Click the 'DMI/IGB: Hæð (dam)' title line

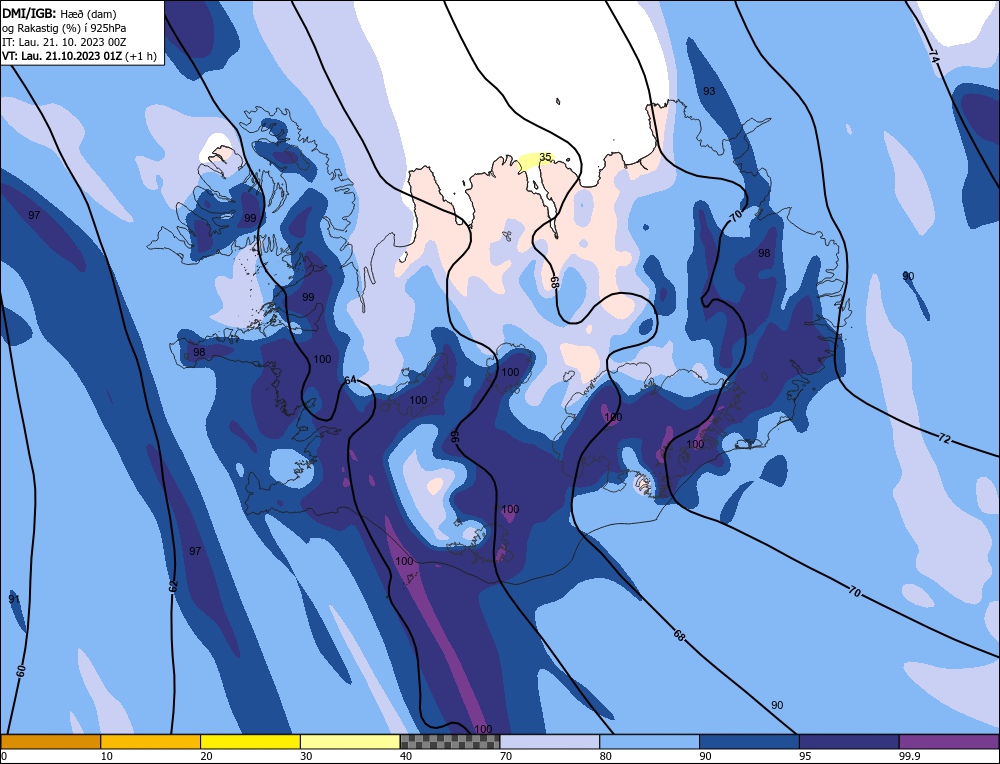tap(59, 13)
